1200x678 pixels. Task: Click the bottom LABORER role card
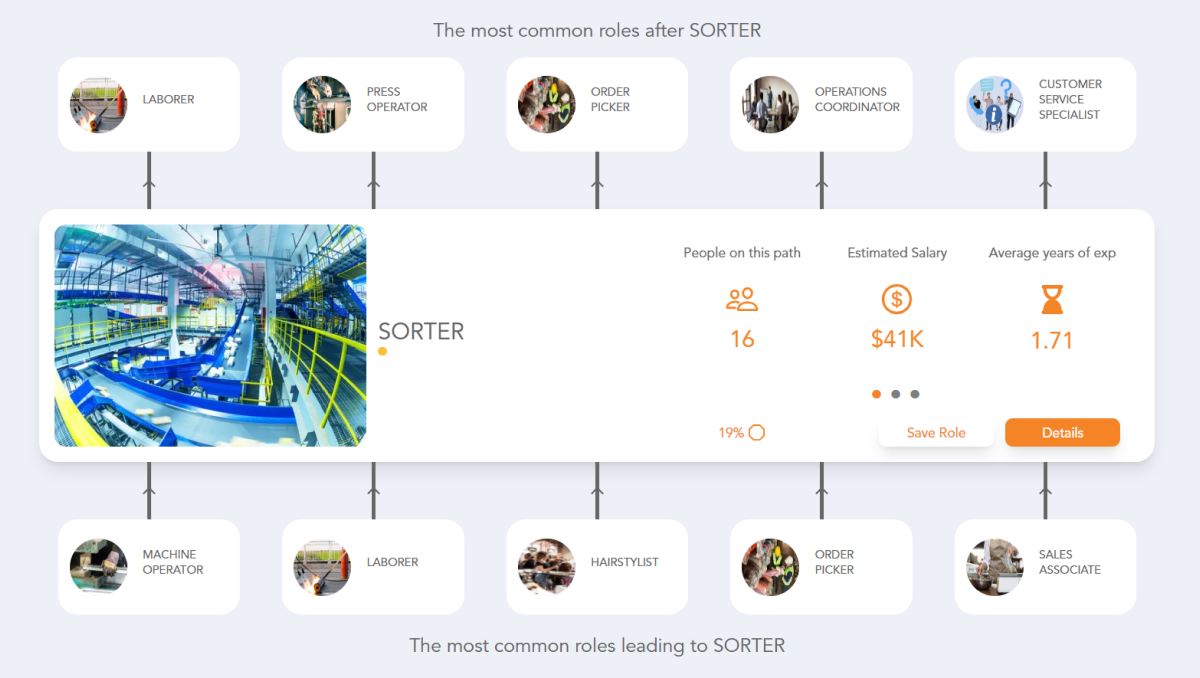[x=373, y=567]
